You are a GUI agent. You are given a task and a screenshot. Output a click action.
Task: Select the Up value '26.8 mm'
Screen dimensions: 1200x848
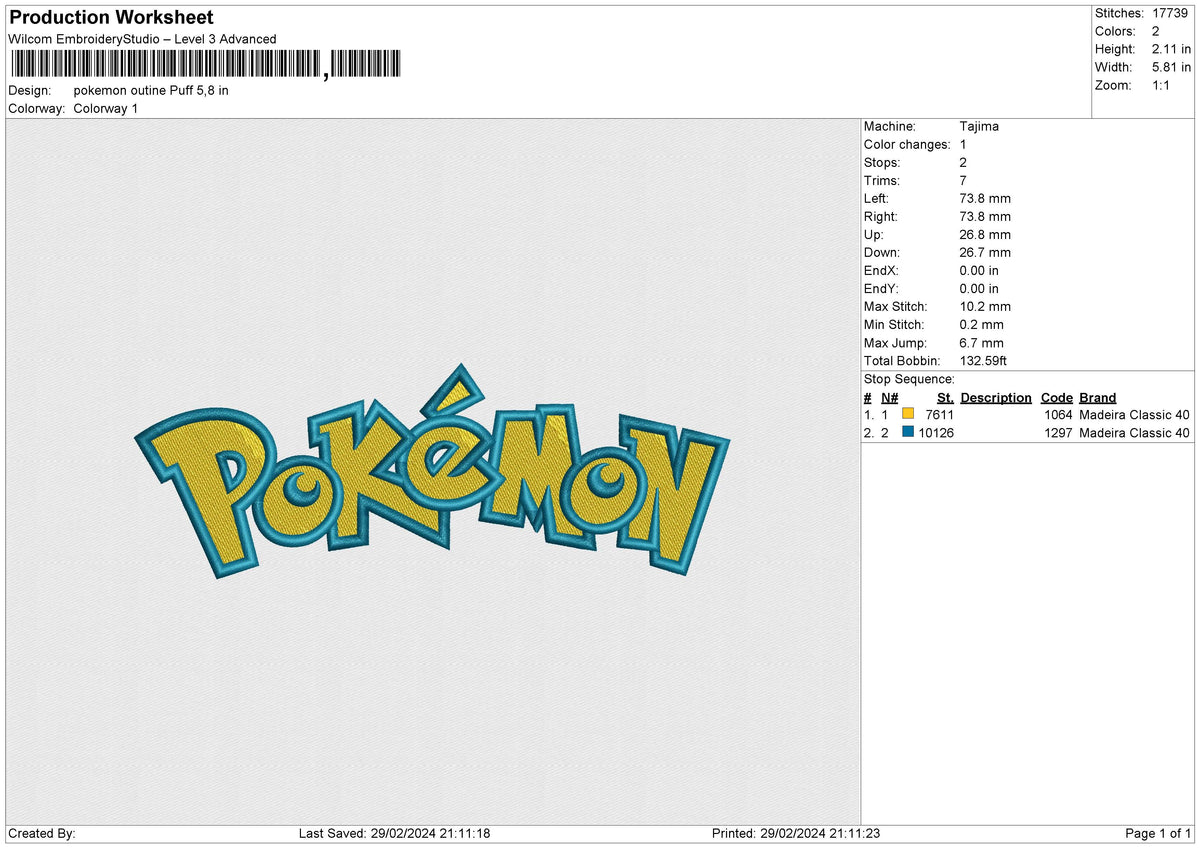tap(985, 234)
